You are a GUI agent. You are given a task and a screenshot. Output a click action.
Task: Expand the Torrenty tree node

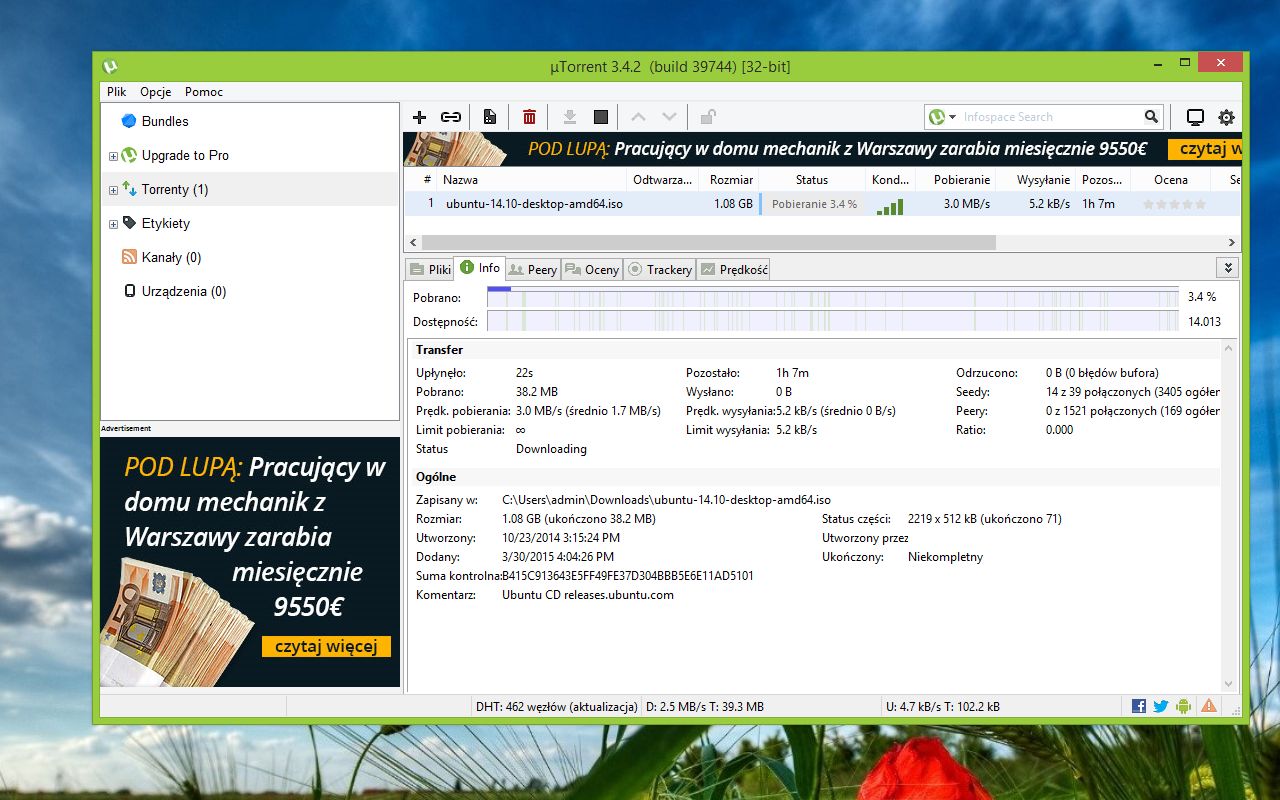113,190
